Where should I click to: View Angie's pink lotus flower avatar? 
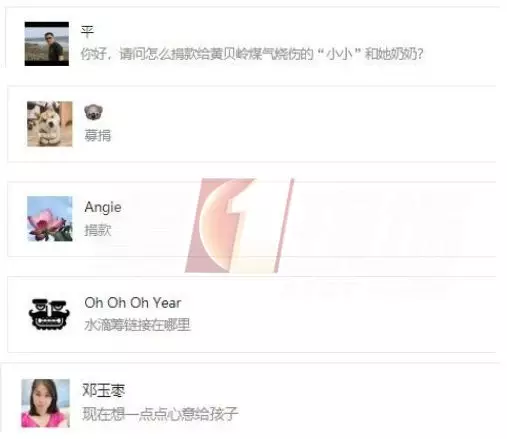click(x=50, y=219)
